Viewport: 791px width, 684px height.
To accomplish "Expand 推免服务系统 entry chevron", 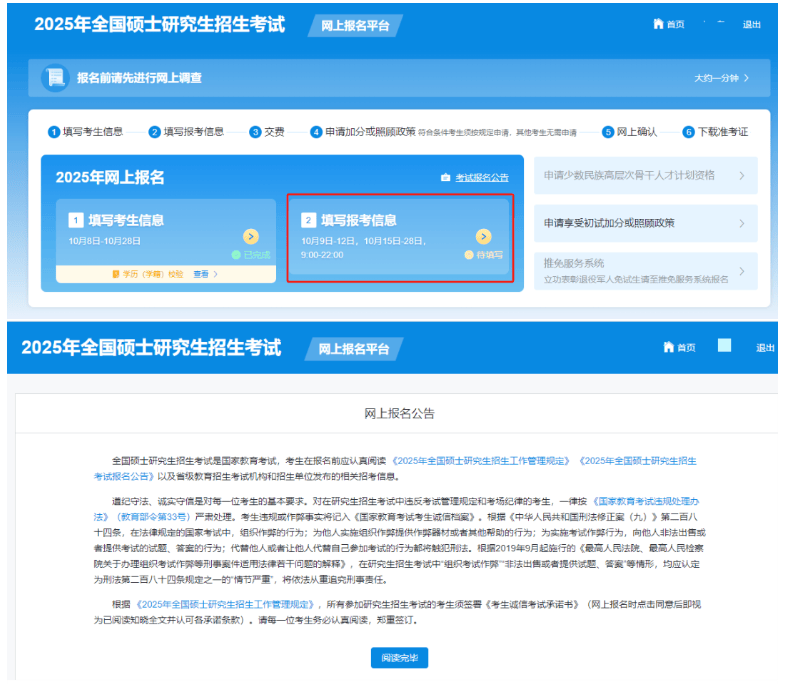I will coord(742,271).
